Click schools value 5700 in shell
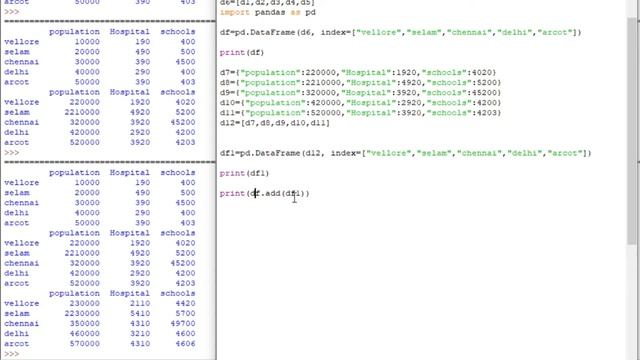This screenshot has width=640, height=360. pos(185,313)
